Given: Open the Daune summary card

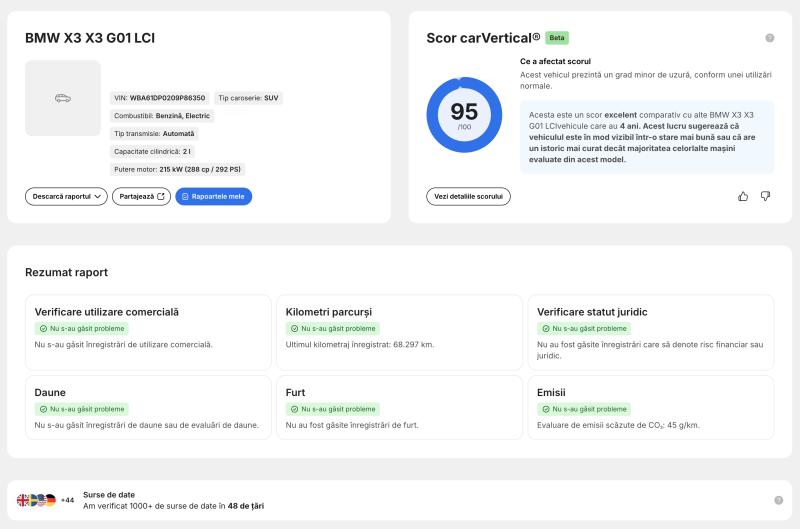Looking at the screenshot, I should click(x=148, y=408).
